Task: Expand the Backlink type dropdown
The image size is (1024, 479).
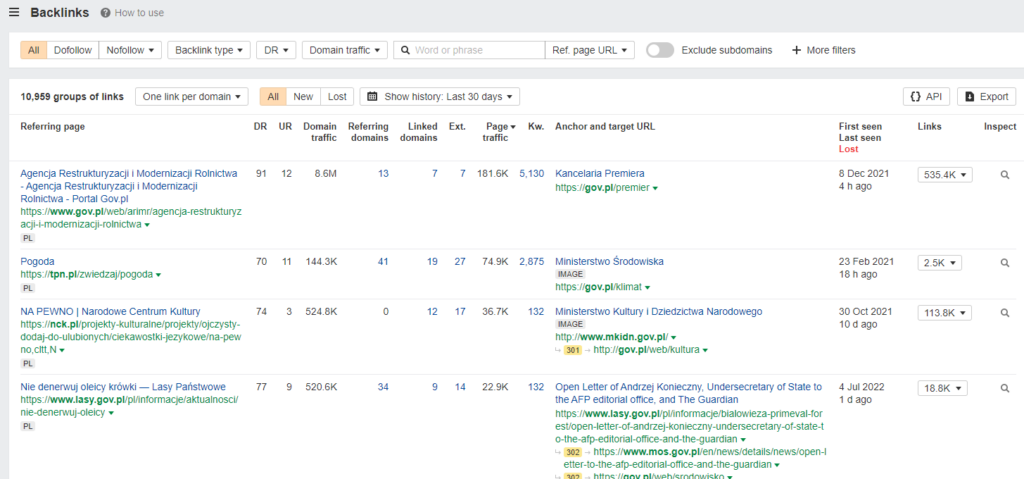Action: point(208,50)
